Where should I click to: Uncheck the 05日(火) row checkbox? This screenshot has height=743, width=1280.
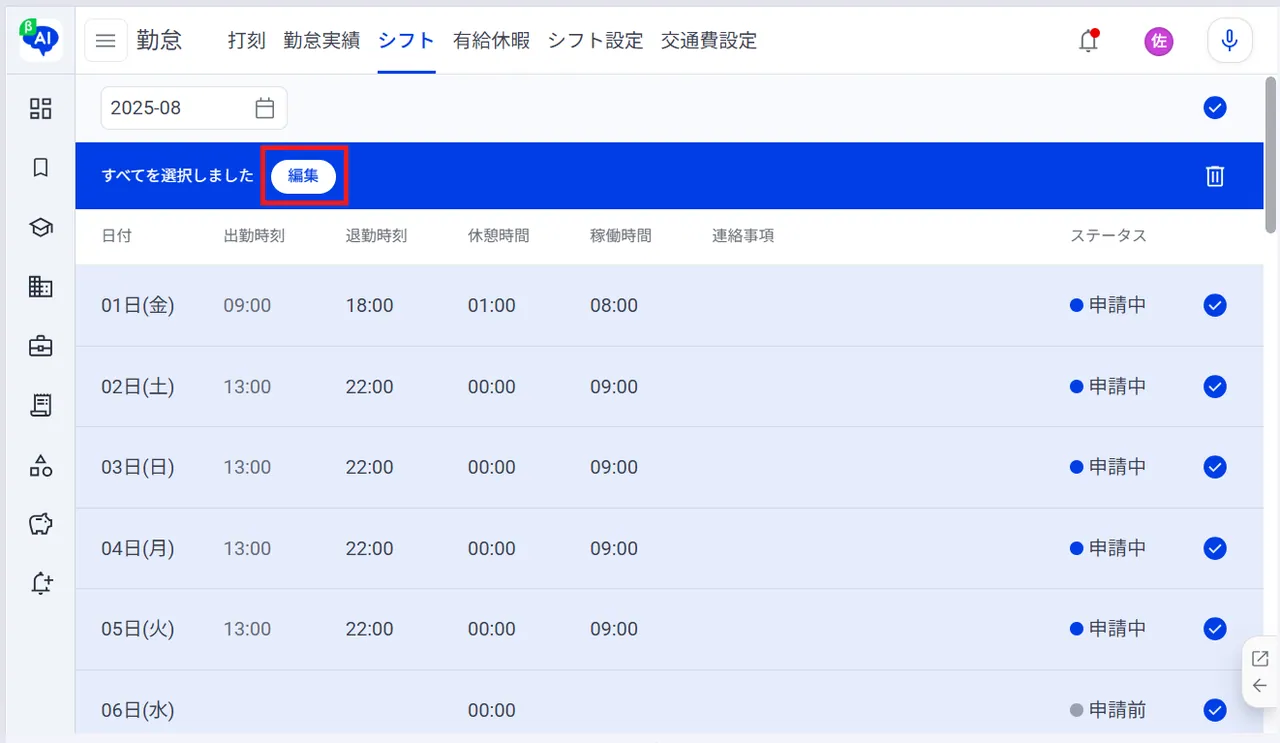pos(1215,629)
